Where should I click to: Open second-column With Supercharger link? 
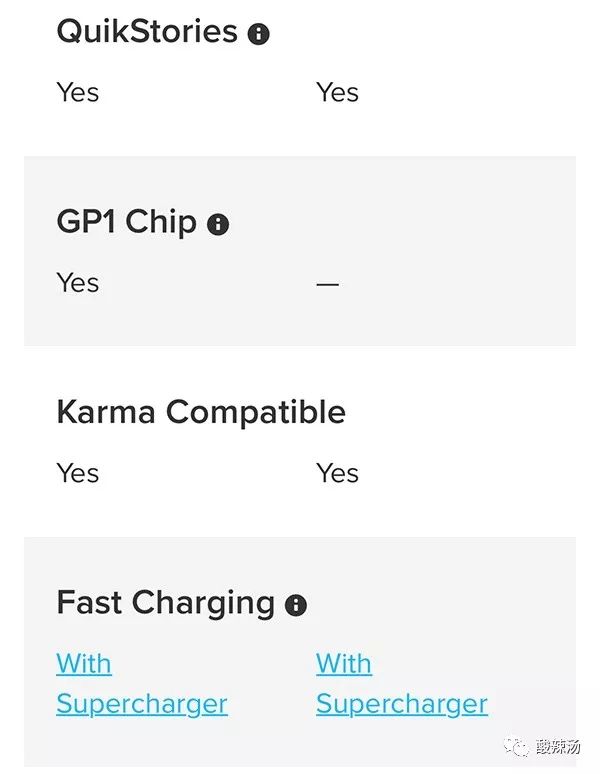401,684
